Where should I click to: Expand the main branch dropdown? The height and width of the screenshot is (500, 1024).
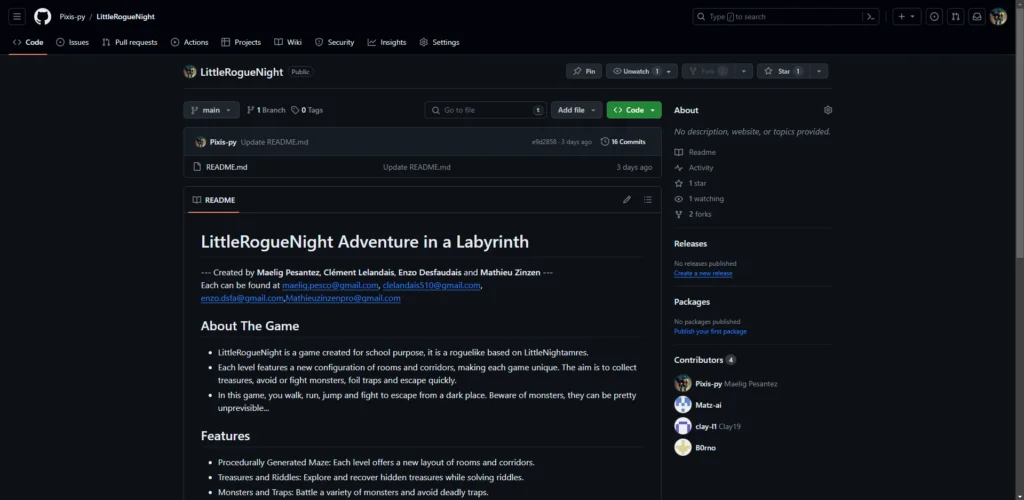[x=212, y=110]
